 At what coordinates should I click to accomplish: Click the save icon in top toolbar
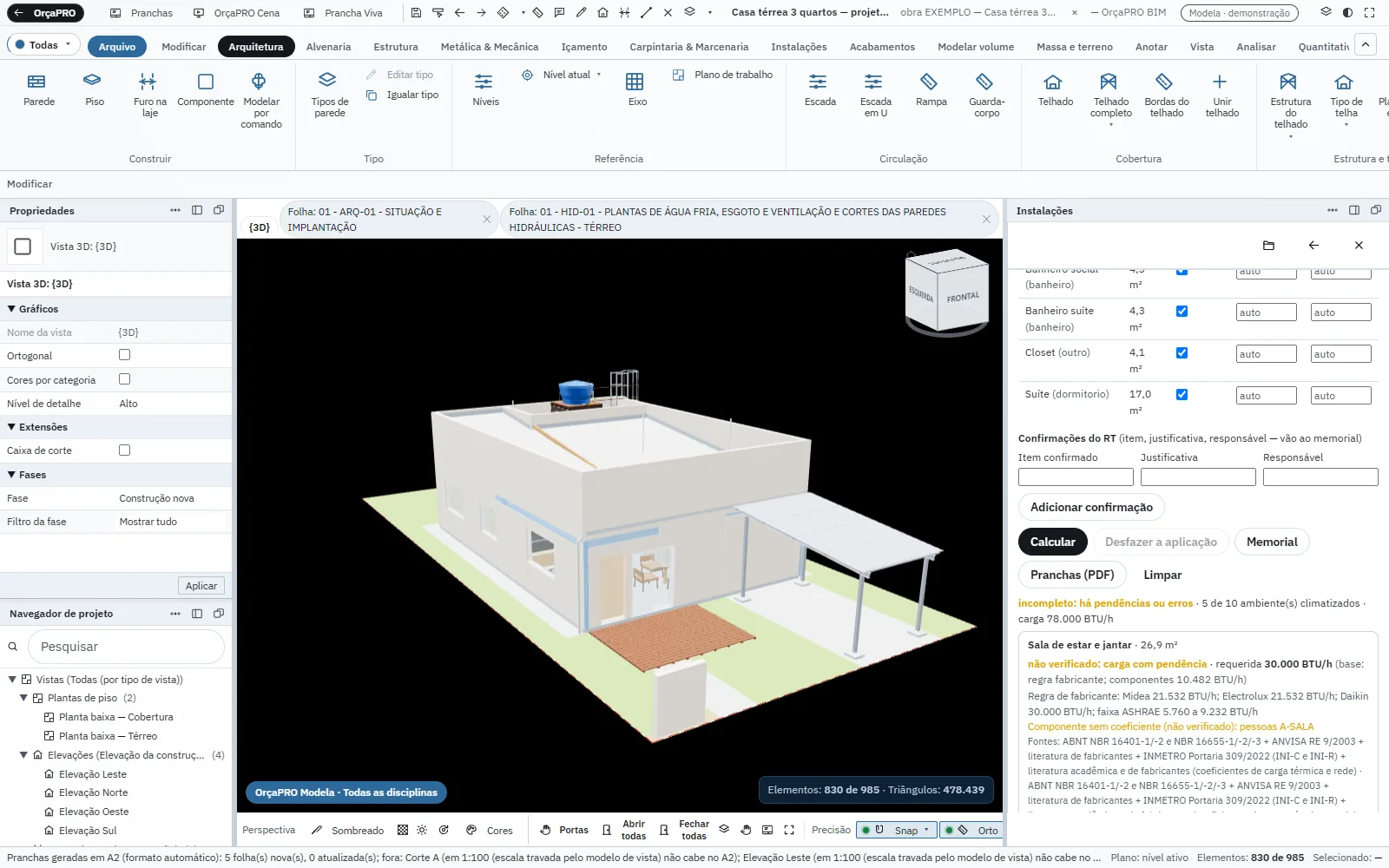(x=416, y=13)
